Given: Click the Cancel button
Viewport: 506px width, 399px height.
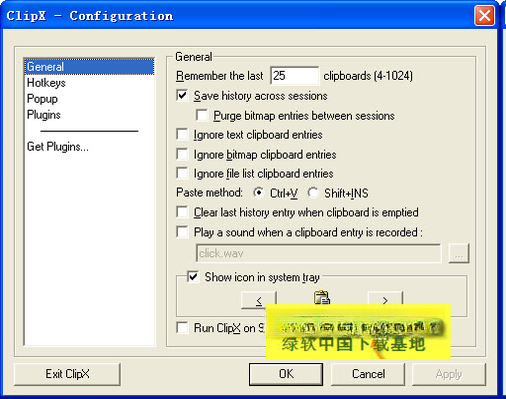Looking at the screenshot, I should (368, 374).
